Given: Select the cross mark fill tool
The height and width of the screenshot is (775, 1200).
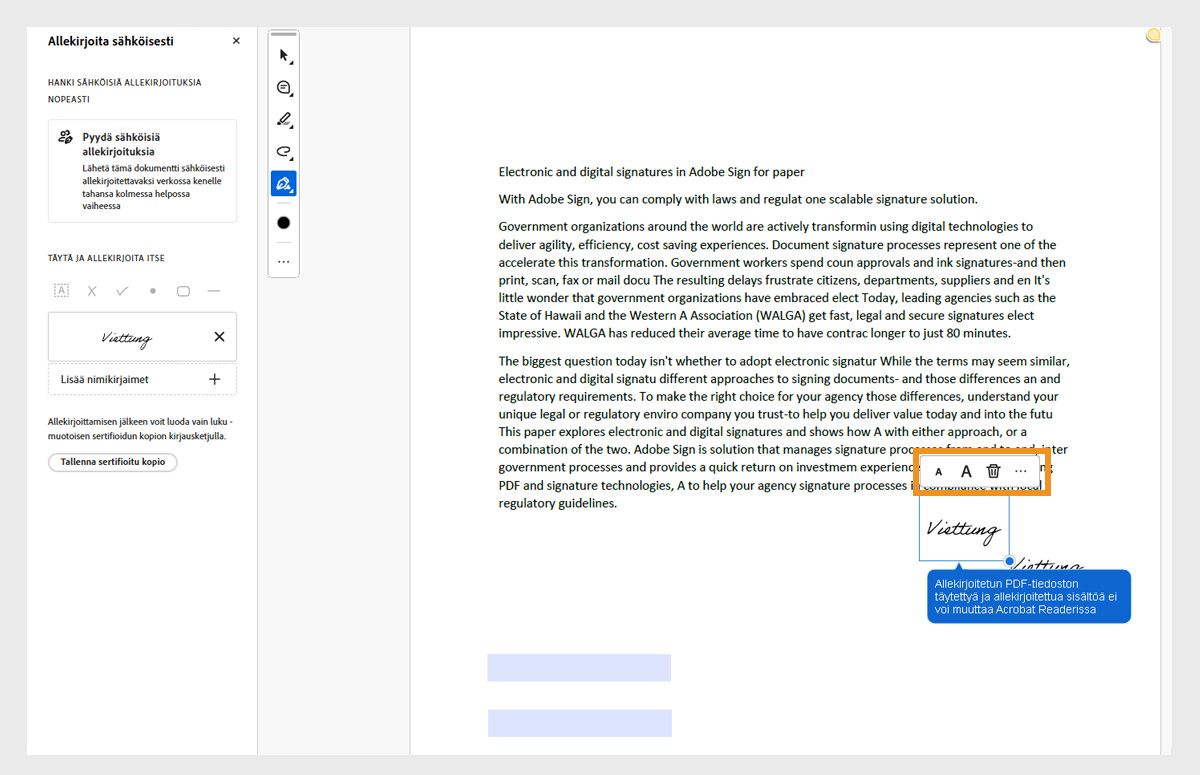Looking at the screenshot, I should pyautogui.click(x=92, y=291).
